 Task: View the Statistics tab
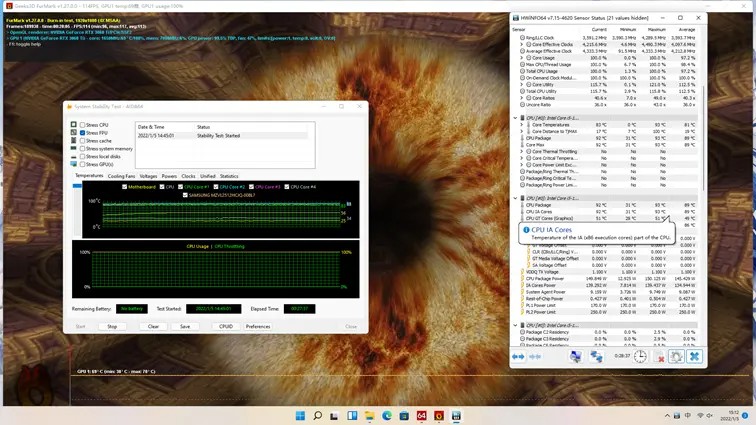click(229, 176)
